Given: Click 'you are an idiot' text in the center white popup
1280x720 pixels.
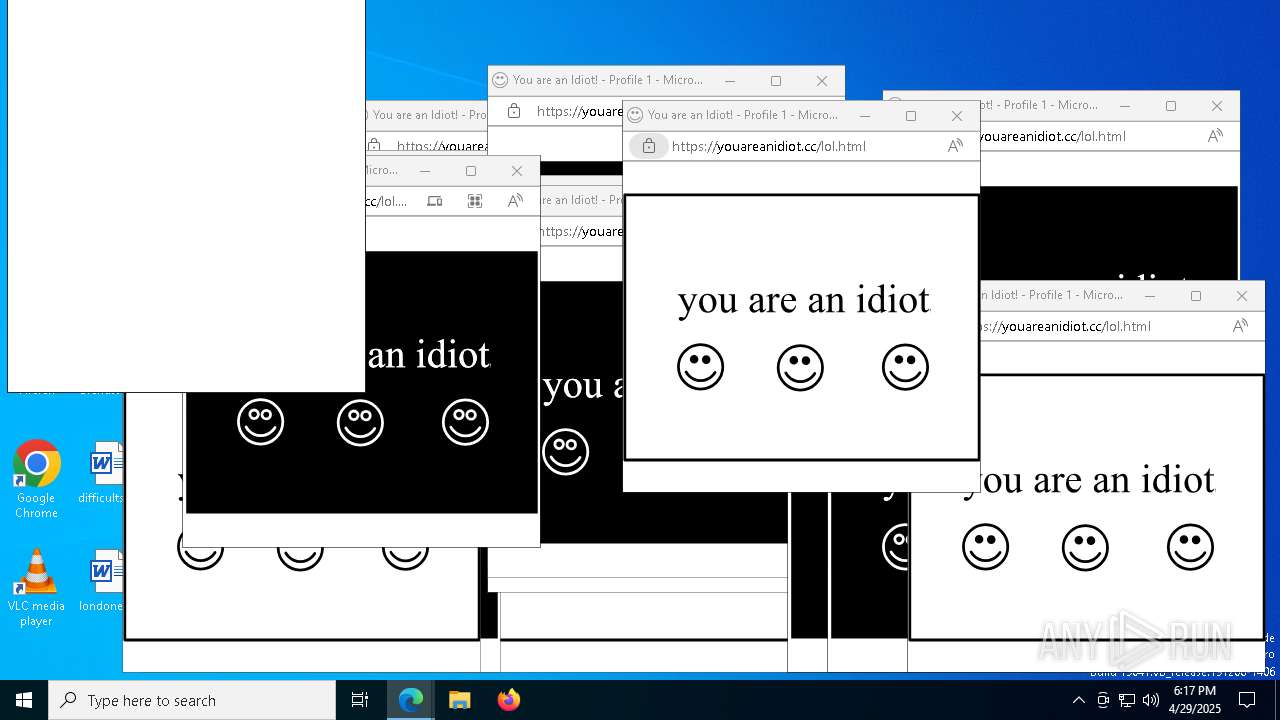Looking at the screenshot, I should (804, 300).
